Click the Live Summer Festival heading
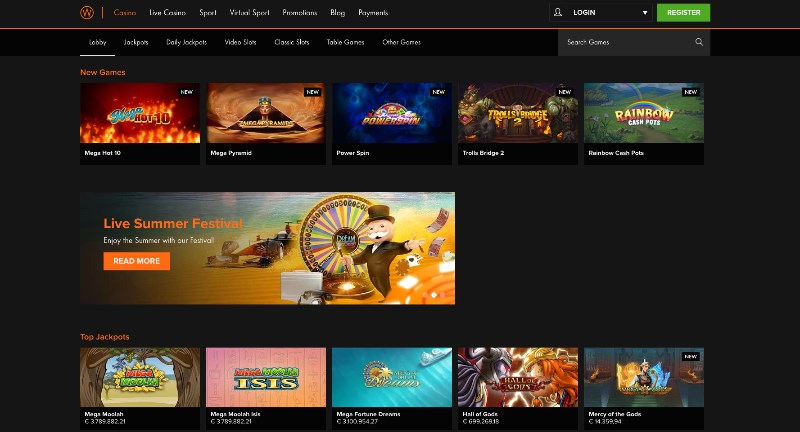Screen dimensions: 800x432 coord(173,223)
